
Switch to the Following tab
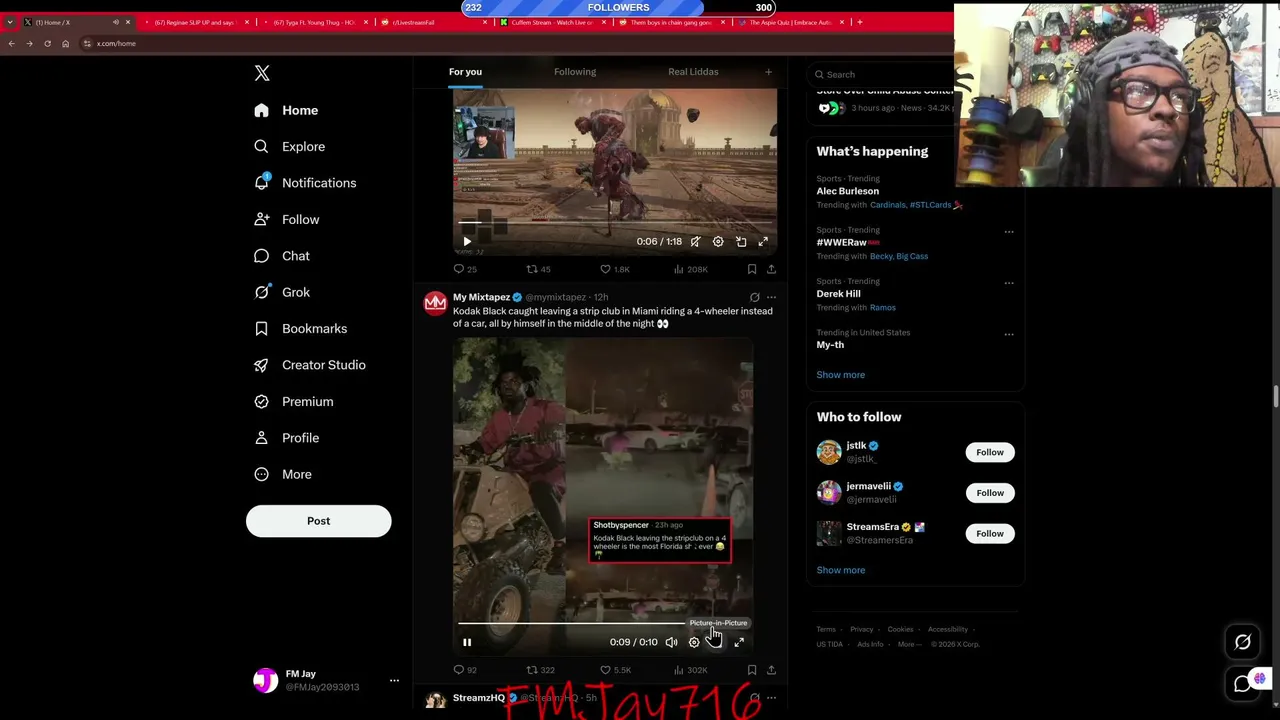click(575, 72)
